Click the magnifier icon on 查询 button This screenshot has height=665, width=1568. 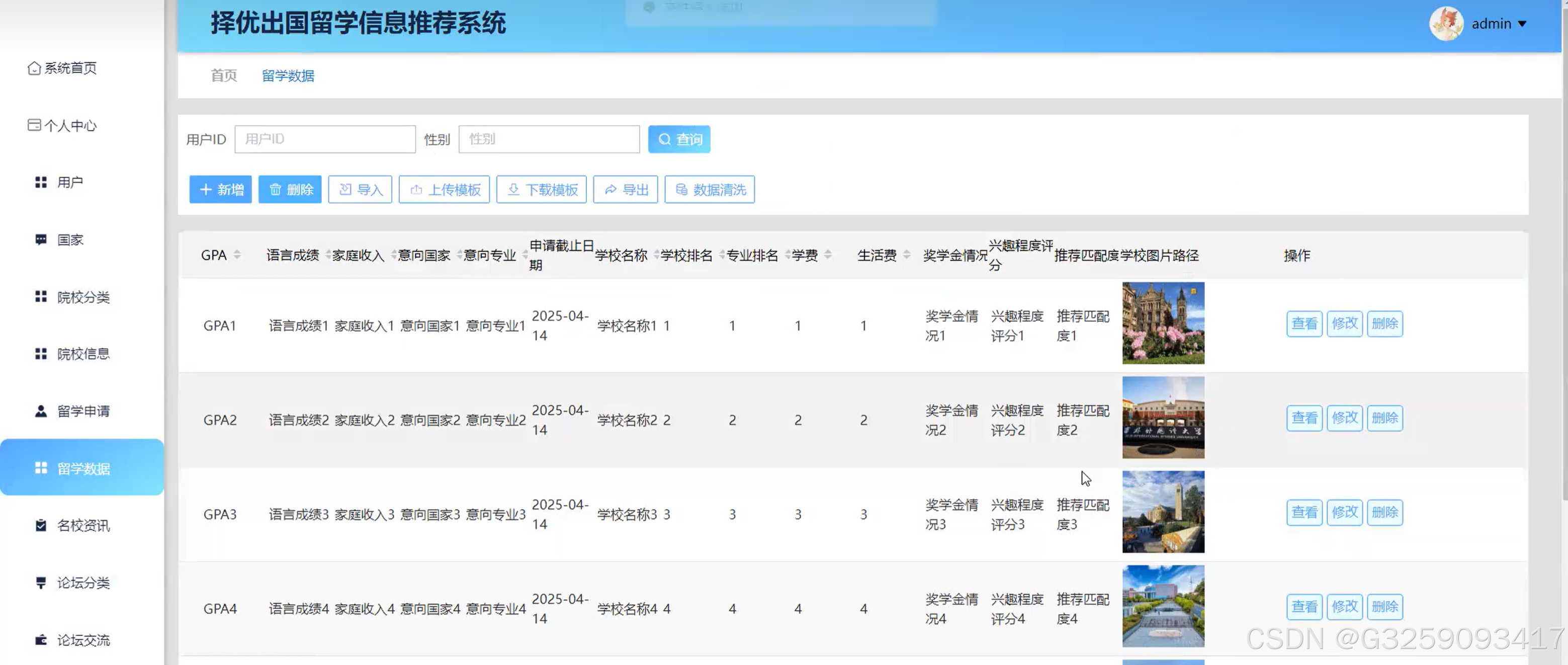point(664,139)
